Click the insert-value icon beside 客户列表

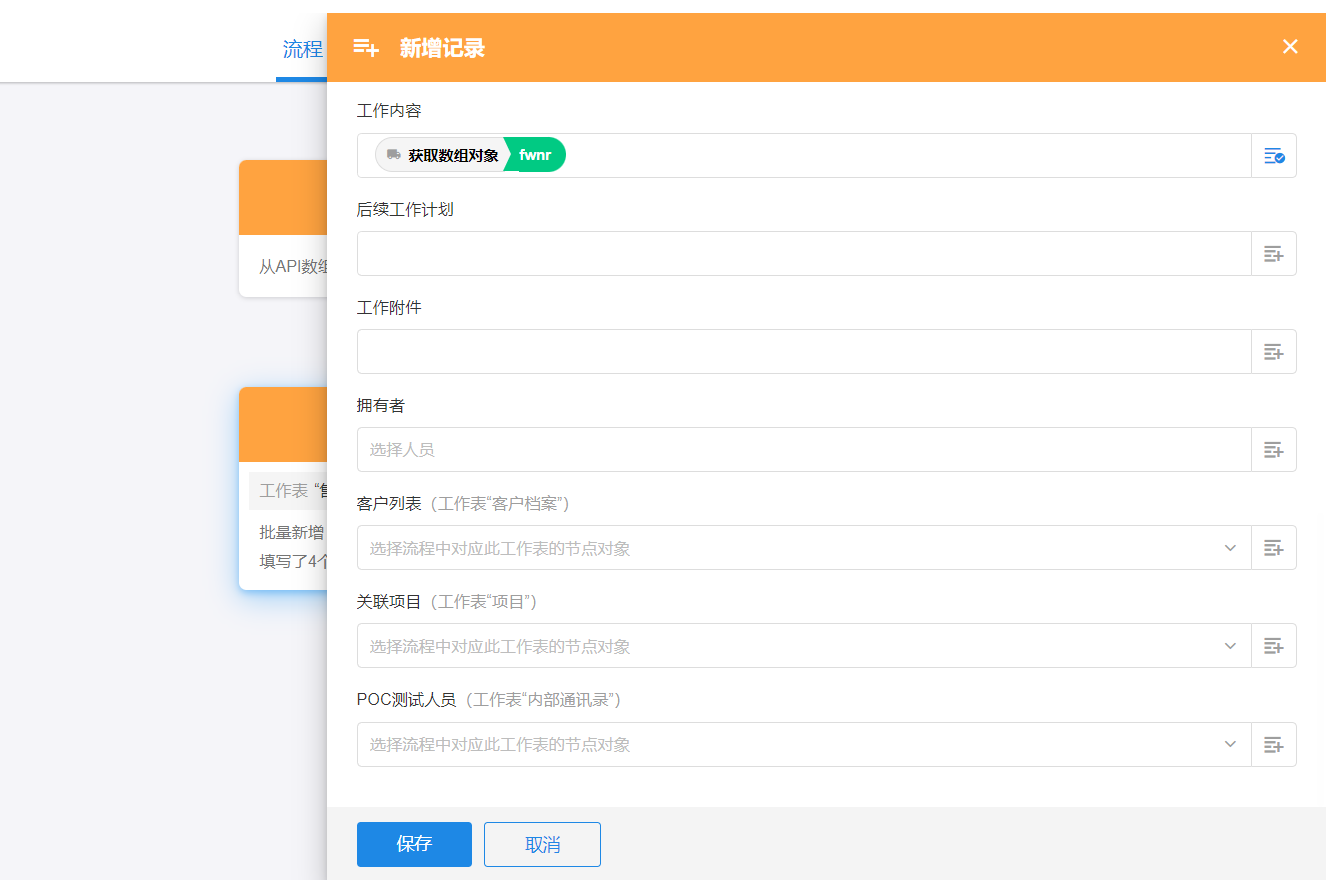point(1273,548)
